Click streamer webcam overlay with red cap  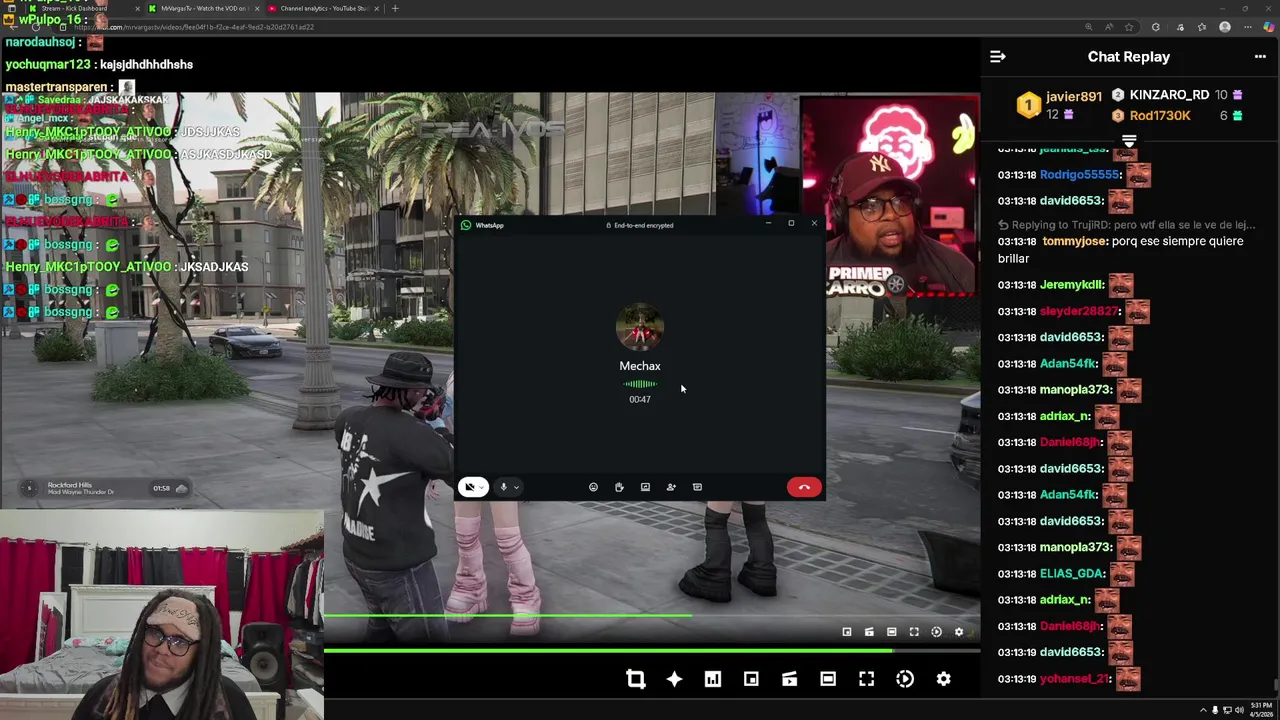tap(889, 196)
